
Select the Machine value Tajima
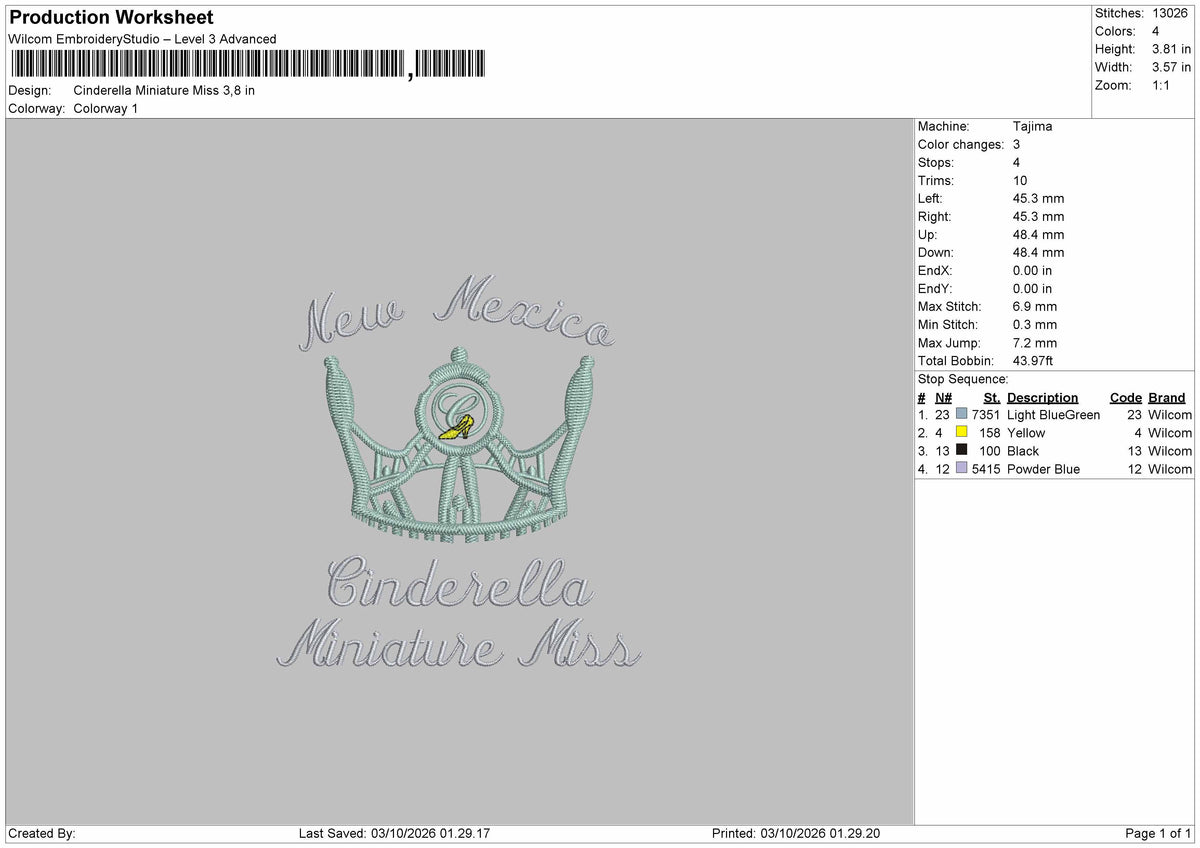click(1032, 127)
